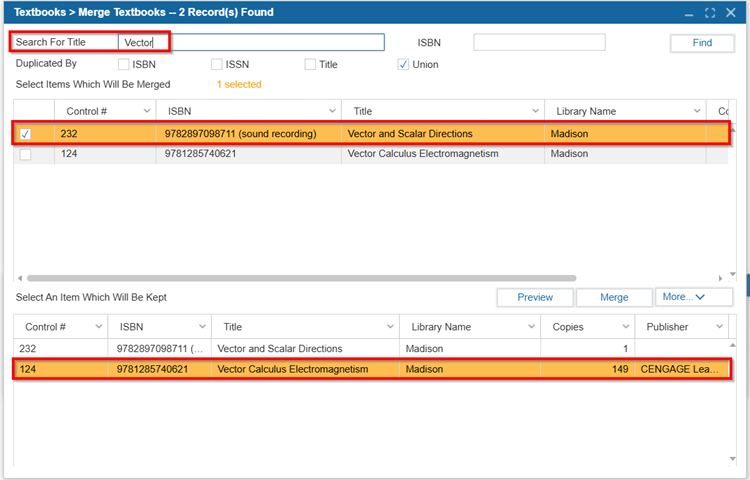
Task: Select the top grid title Vector and Scalar Directions
Action: click(x=410, y=134)
